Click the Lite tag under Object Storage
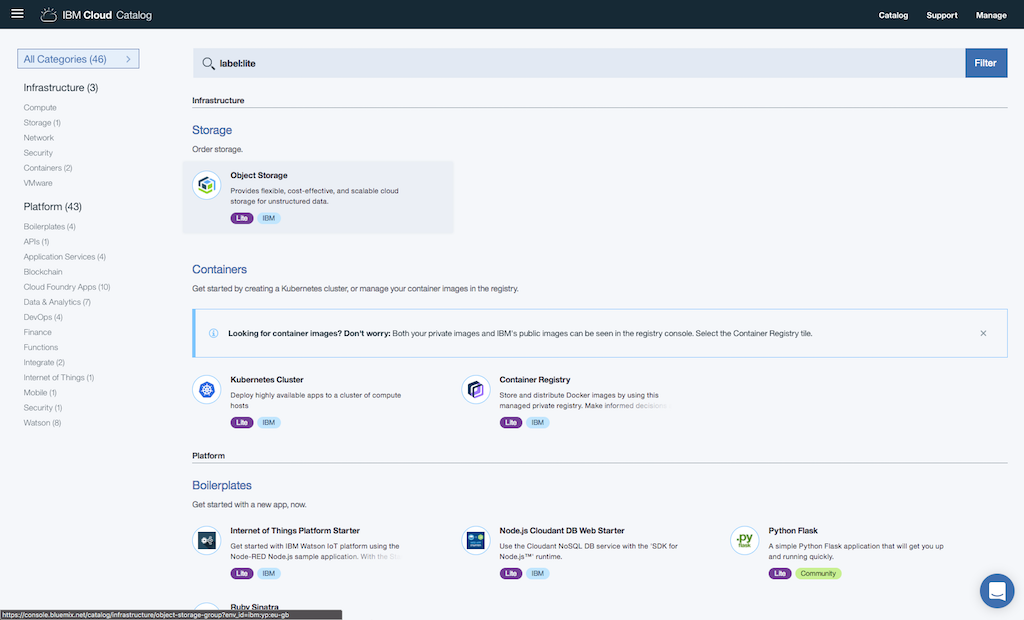1024x620 pixels. (242, 218)
